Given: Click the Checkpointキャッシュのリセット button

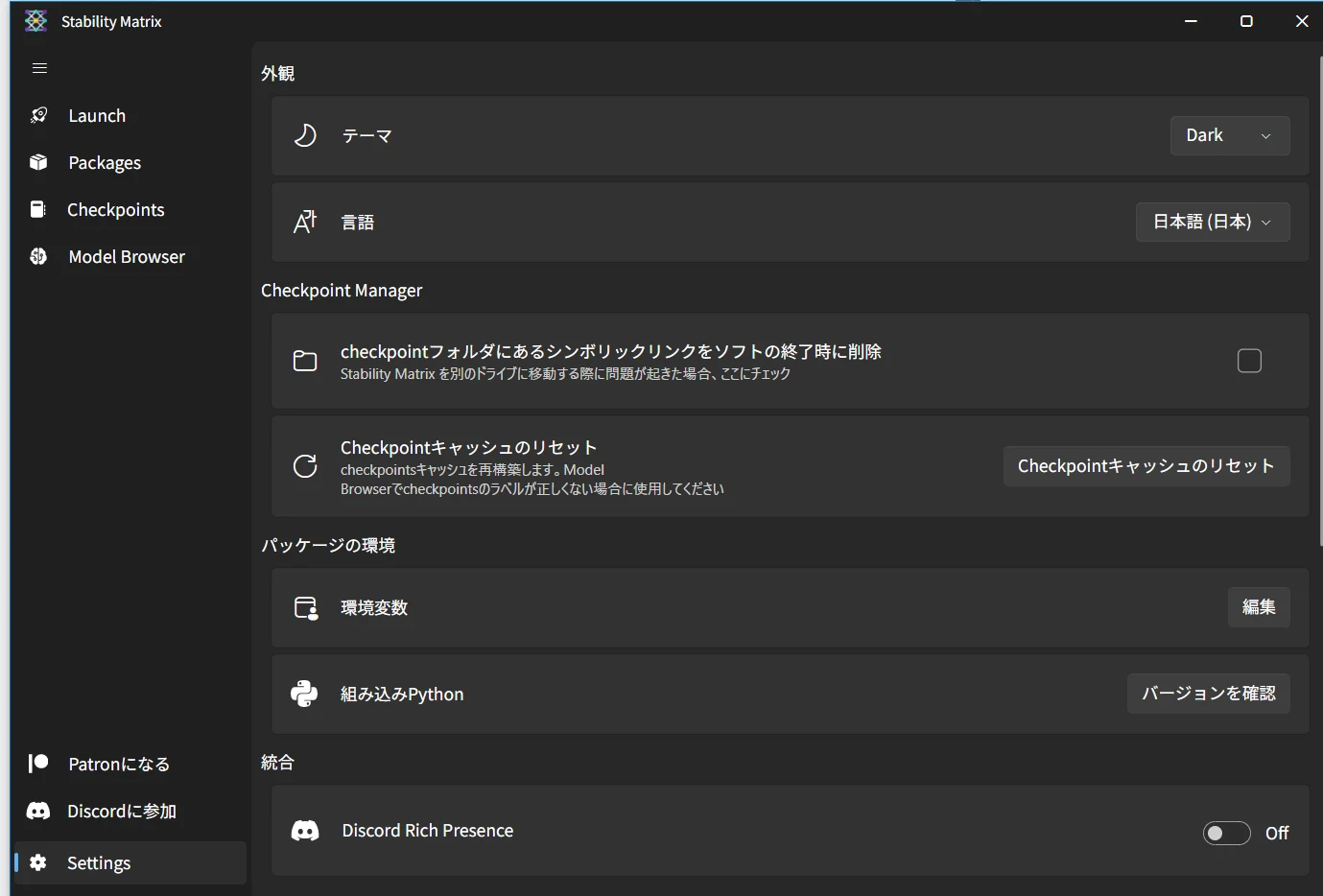Looking at the screenshot, I should tap(1146, 466).
